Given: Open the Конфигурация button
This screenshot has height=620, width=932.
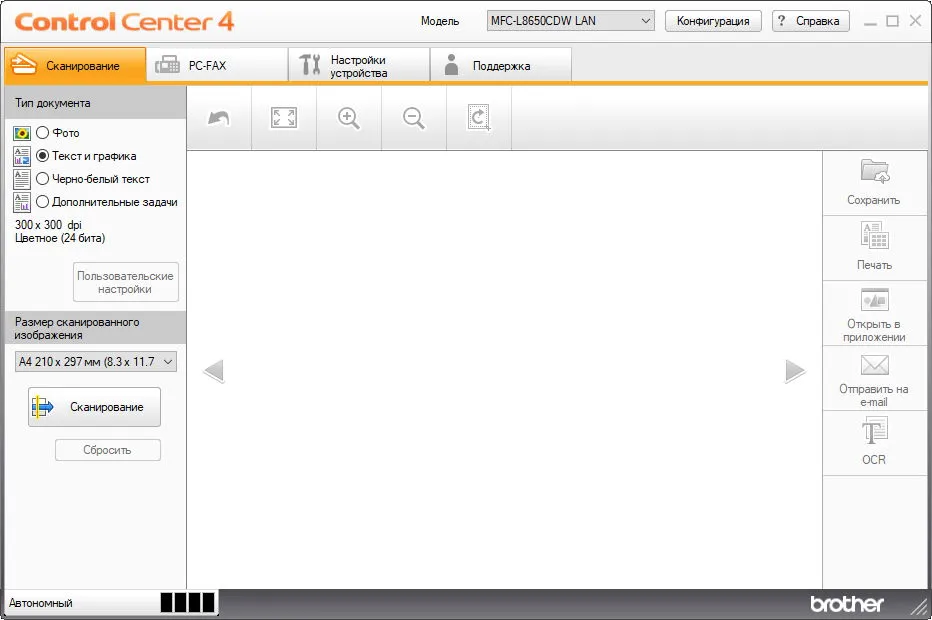Looking at the screenshot, I should [713, 21].
